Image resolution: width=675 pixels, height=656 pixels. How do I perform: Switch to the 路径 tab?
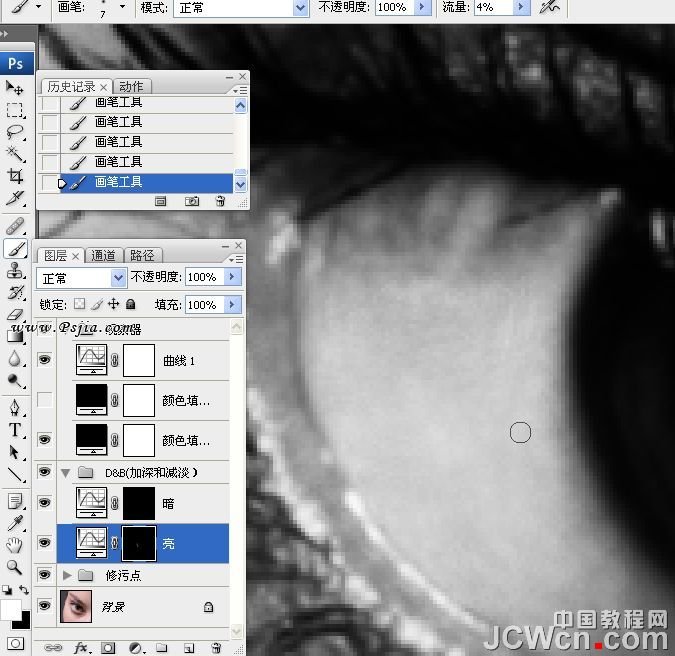point(142,256)
